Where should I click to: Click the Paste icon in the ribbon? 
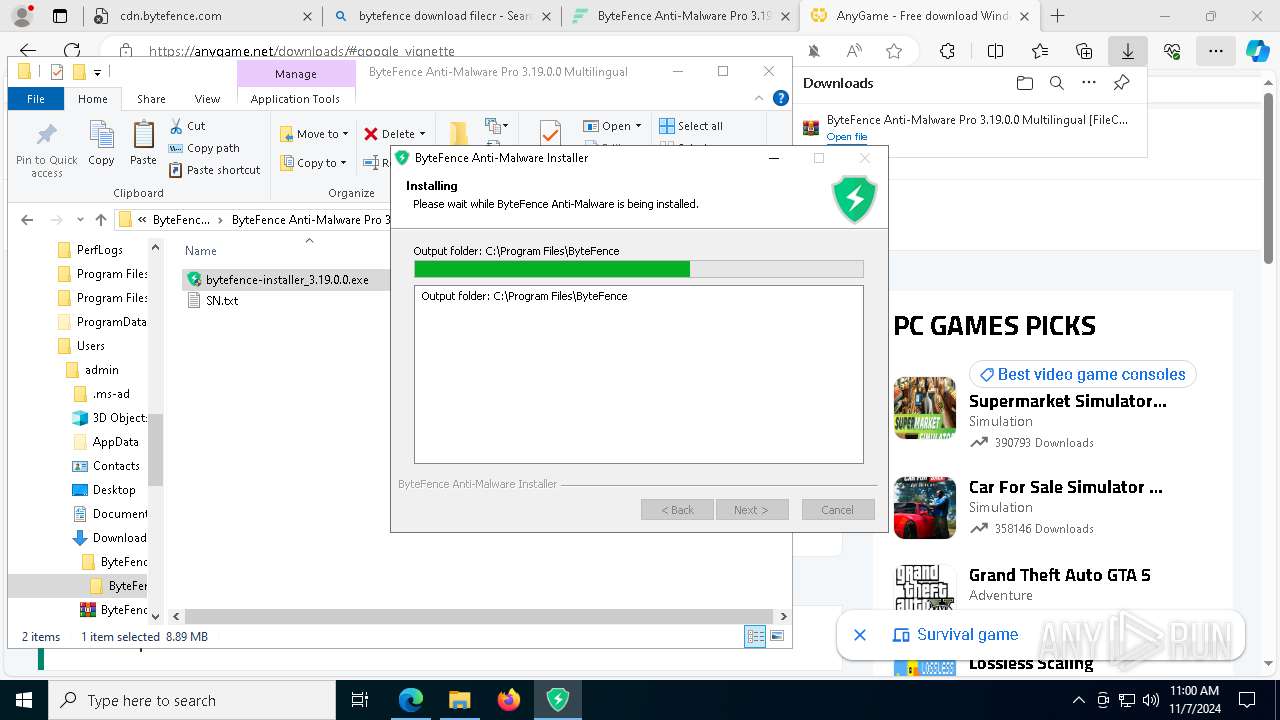point(143,143)
